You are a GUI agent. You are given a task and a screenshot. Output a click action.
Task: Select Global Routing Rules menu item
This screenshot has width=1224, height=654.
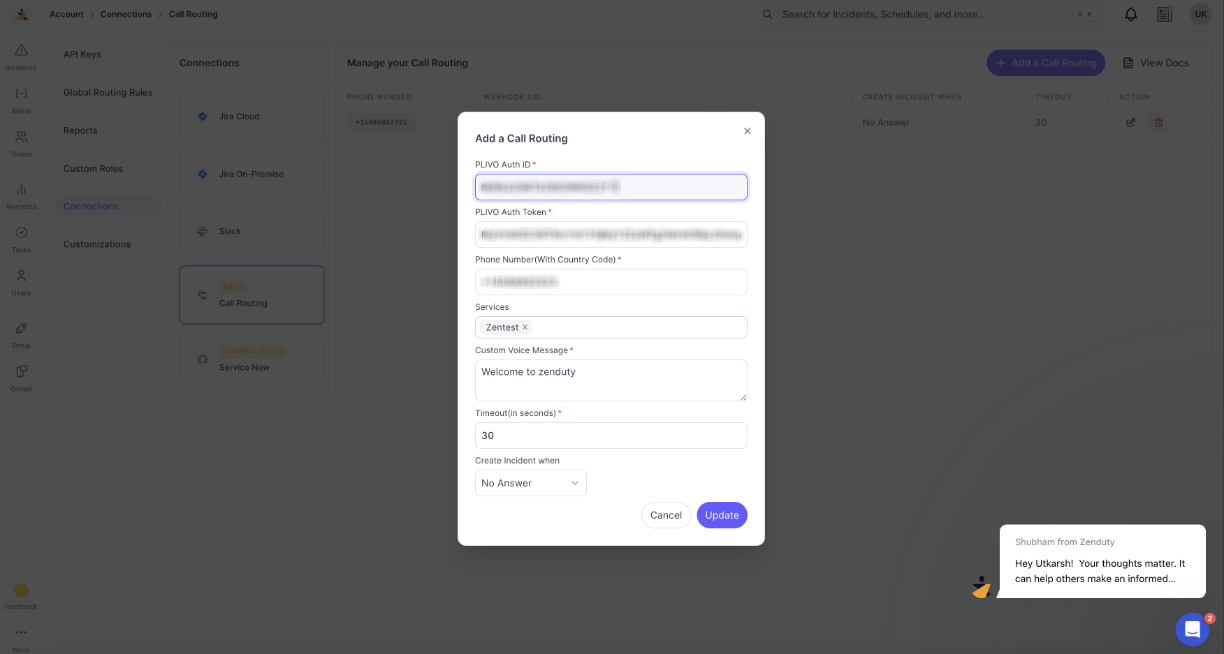[x=108, y=92]
